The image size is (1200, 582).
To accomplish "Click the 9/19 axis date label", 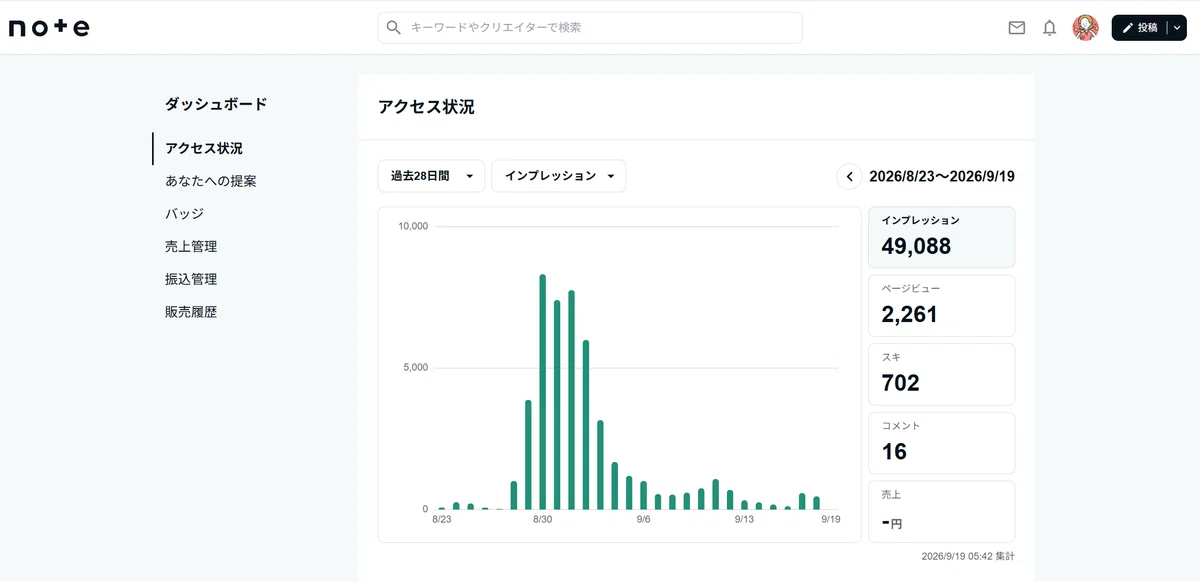I will [831, 520].
